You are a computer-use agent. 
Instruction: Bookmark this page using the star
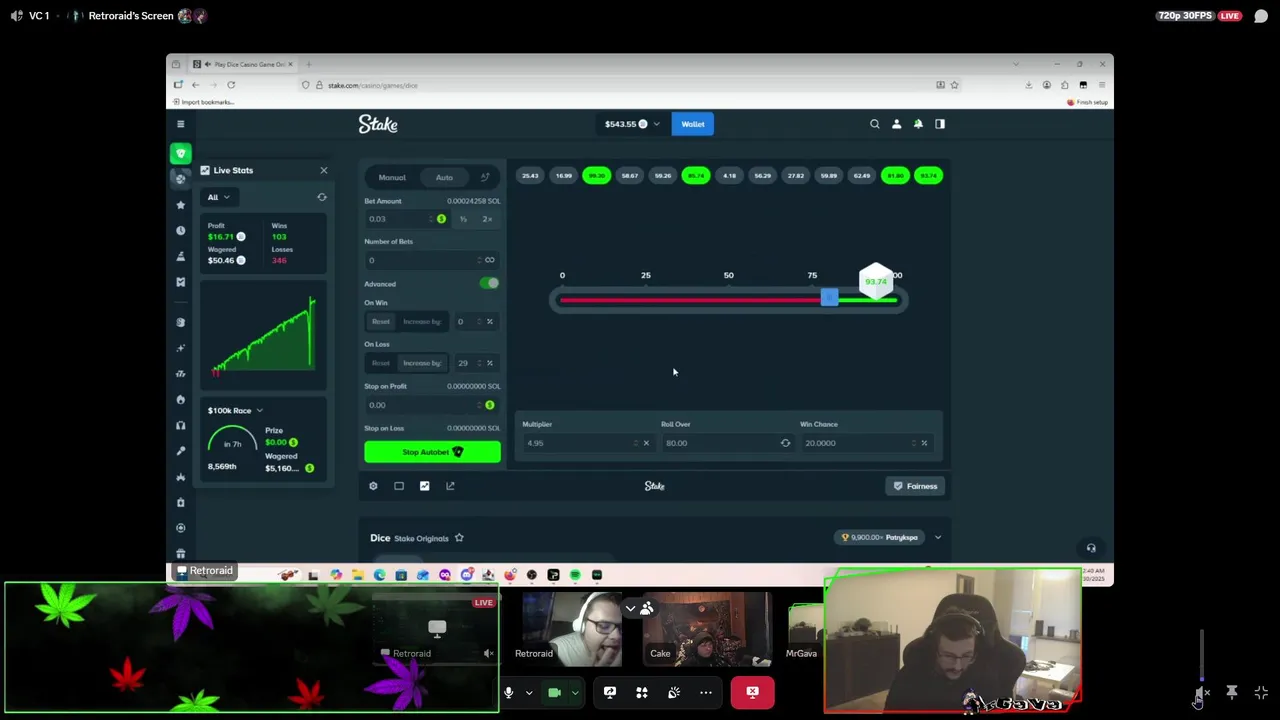pyautogui.click(x=954, y=85)
